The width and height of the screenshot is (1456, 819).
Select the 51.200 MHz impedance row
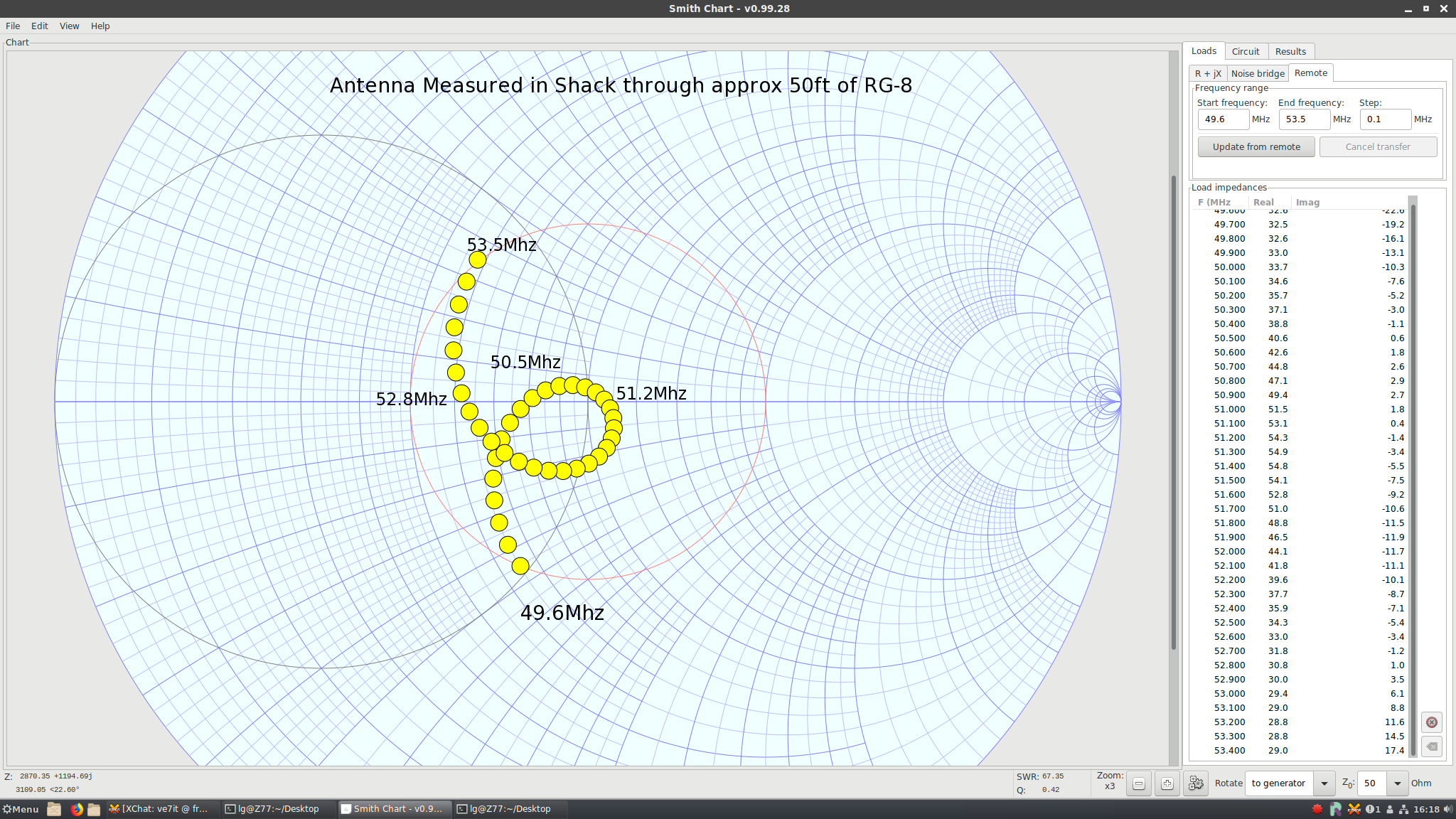pyautogui.click(x=1300, y=438)
